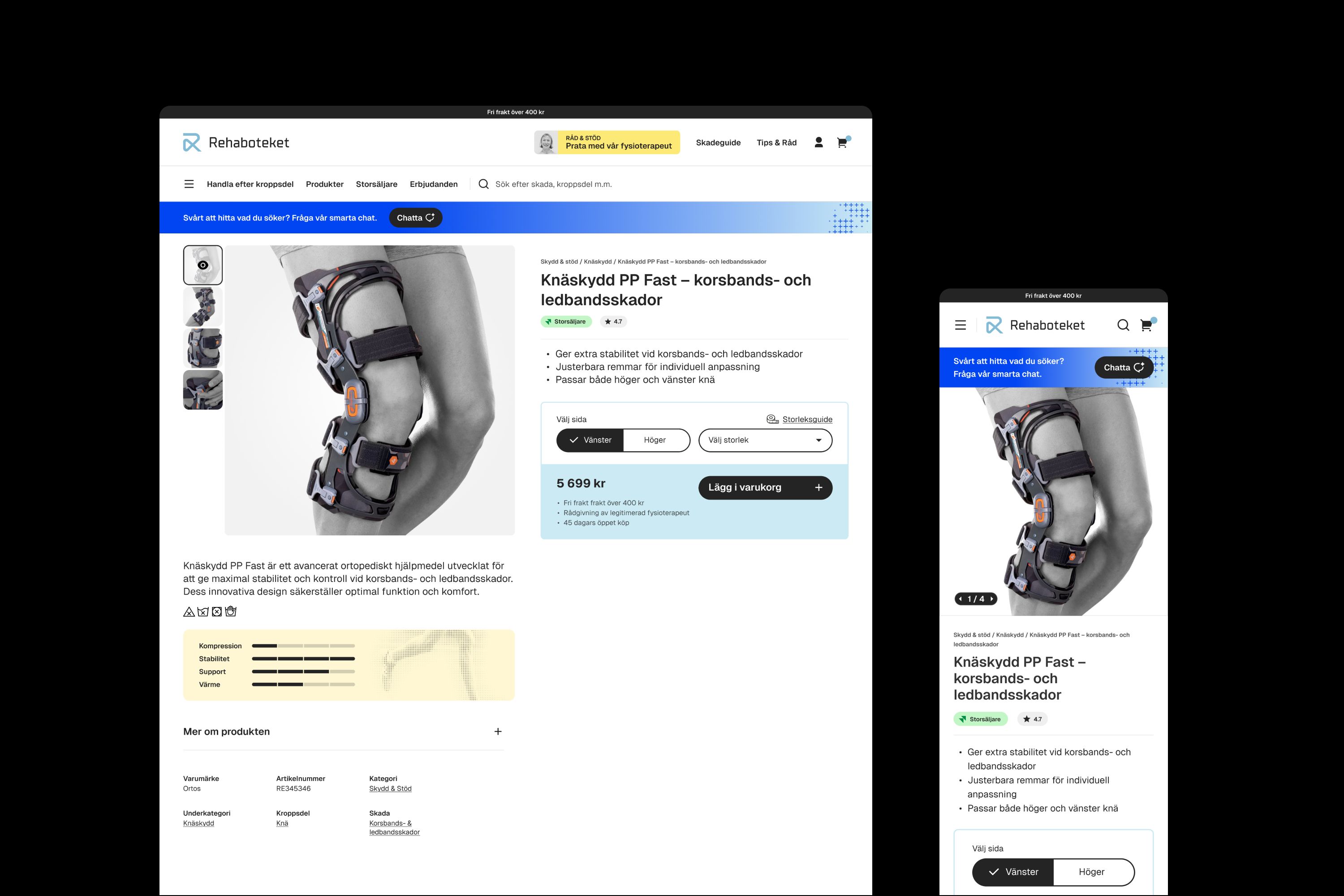Click the main desktop product image

tap(370, 390)
